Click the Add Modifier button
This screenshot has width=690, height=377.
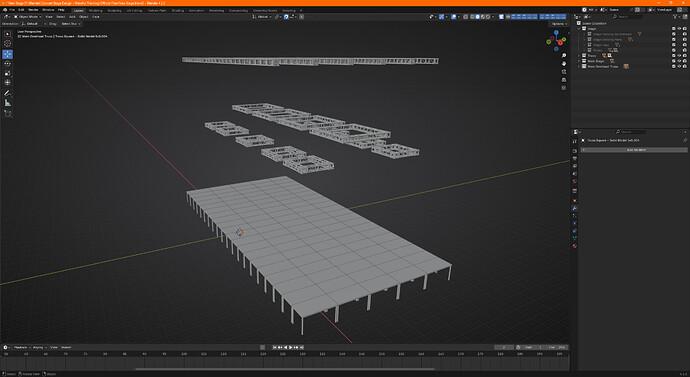[x=635, y=150]
